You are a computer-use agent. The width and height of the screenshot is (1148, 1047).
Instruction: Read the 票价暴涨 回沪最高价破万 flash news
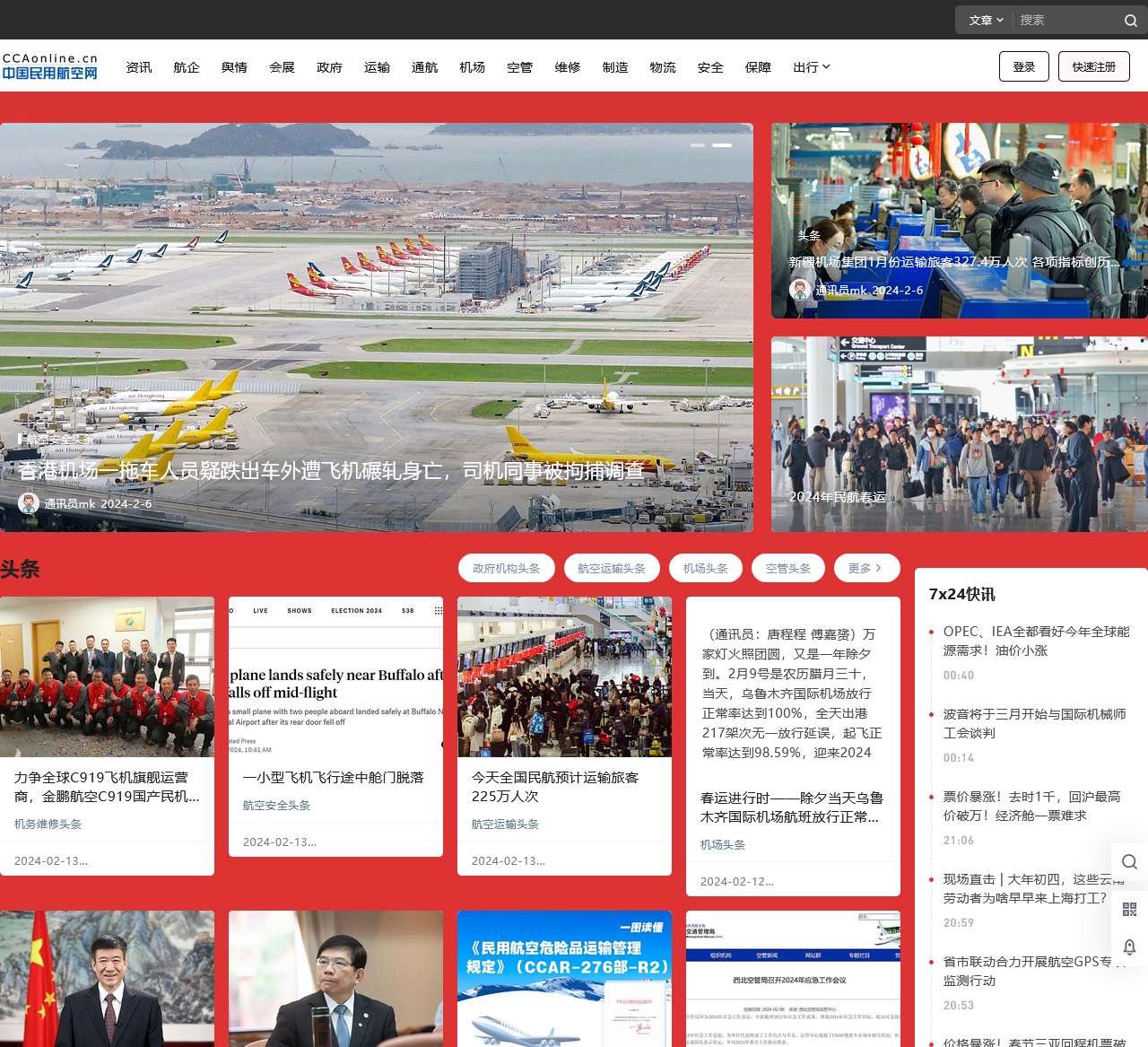1031,806
